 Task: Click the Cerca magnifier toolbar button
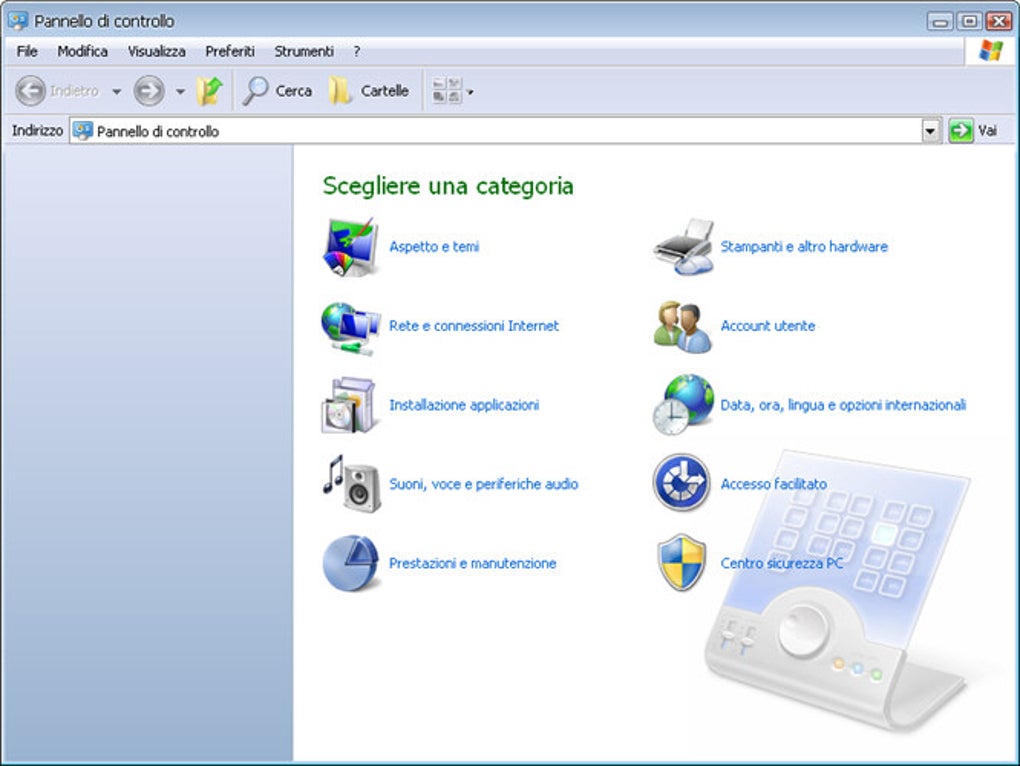(278, 91)
